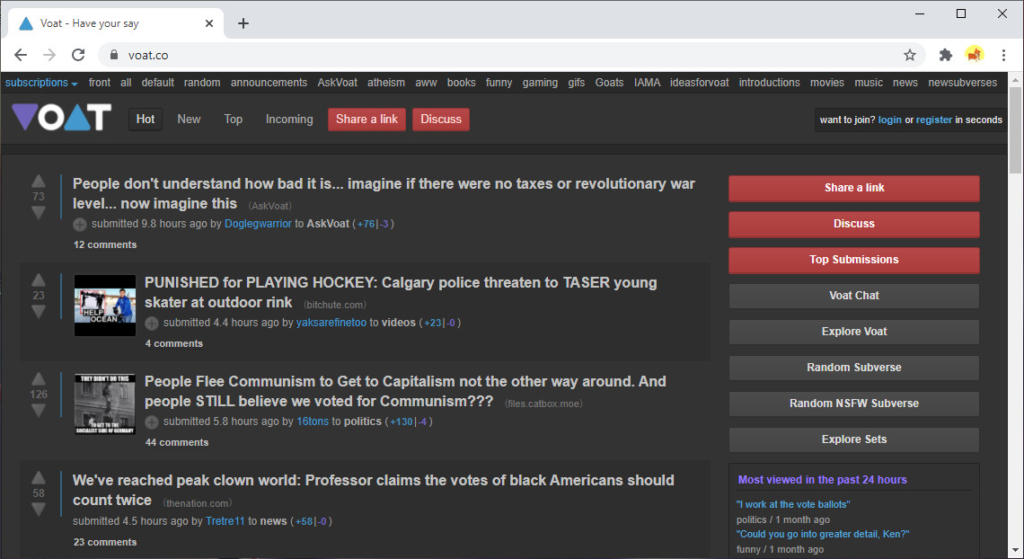The image size is (1024, 559).
Task: Open the 'PUNISHED for PLAYING HOCKEY' post title
Action: (x=400, y=293)
